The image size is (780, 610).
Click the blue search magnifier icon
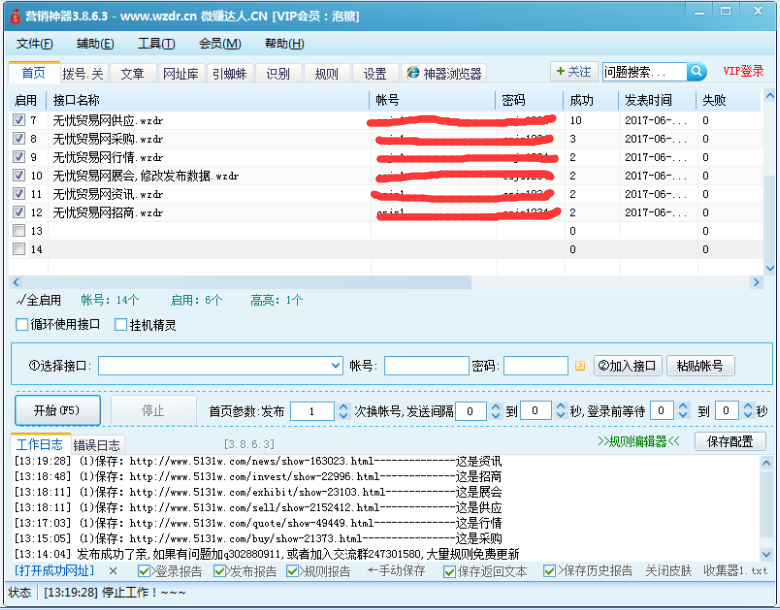(697, 72)
